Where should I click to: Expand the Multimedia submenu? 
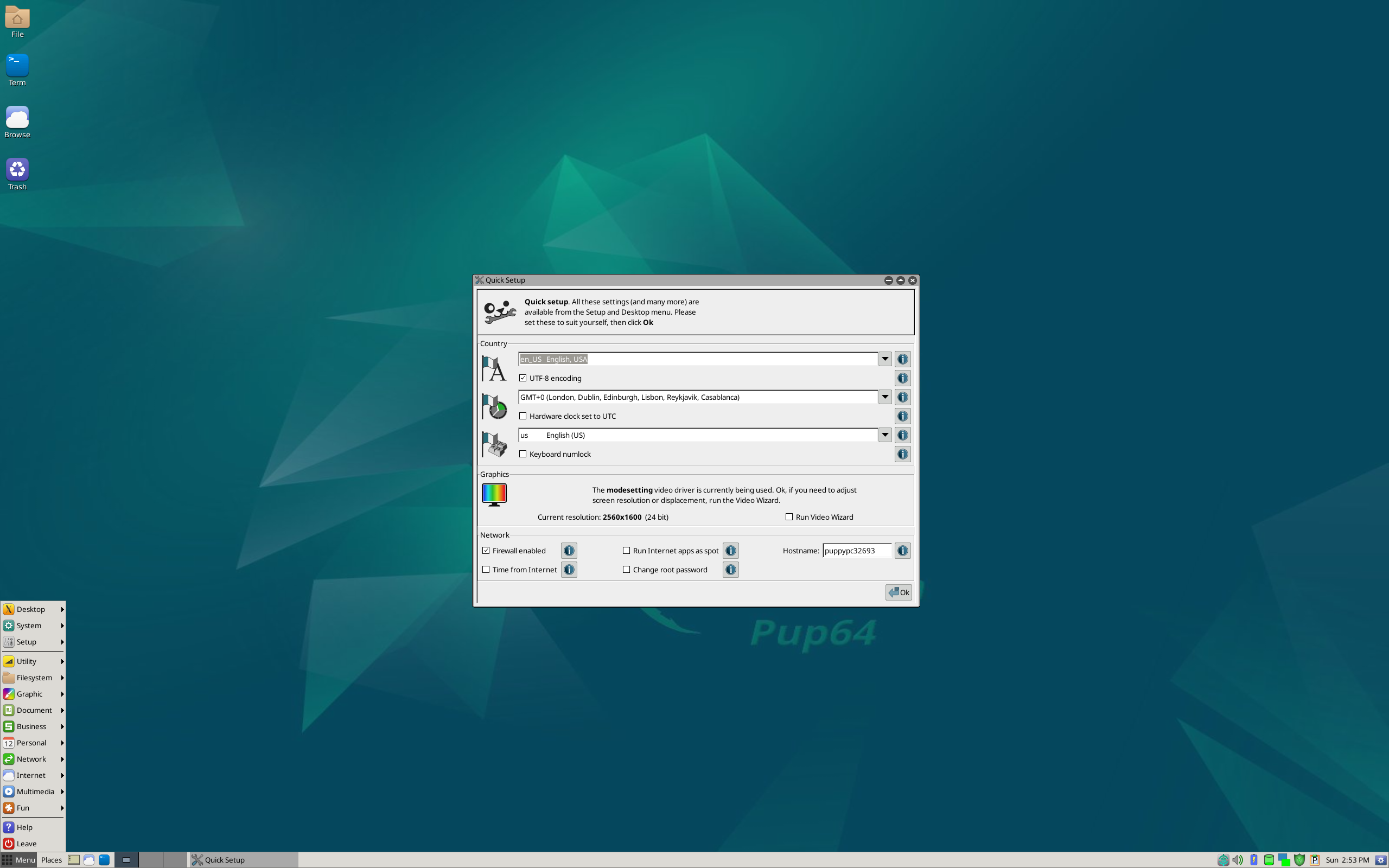point(33,791)
